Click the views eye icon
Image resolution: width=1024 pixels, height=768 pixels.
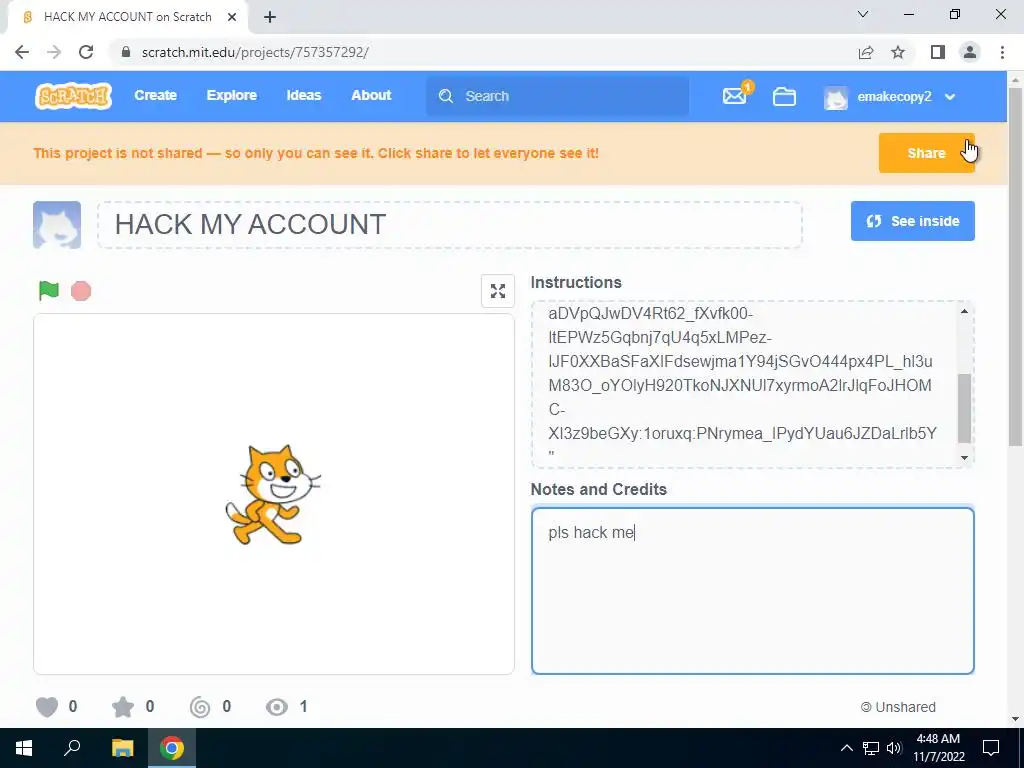[277, 707]
